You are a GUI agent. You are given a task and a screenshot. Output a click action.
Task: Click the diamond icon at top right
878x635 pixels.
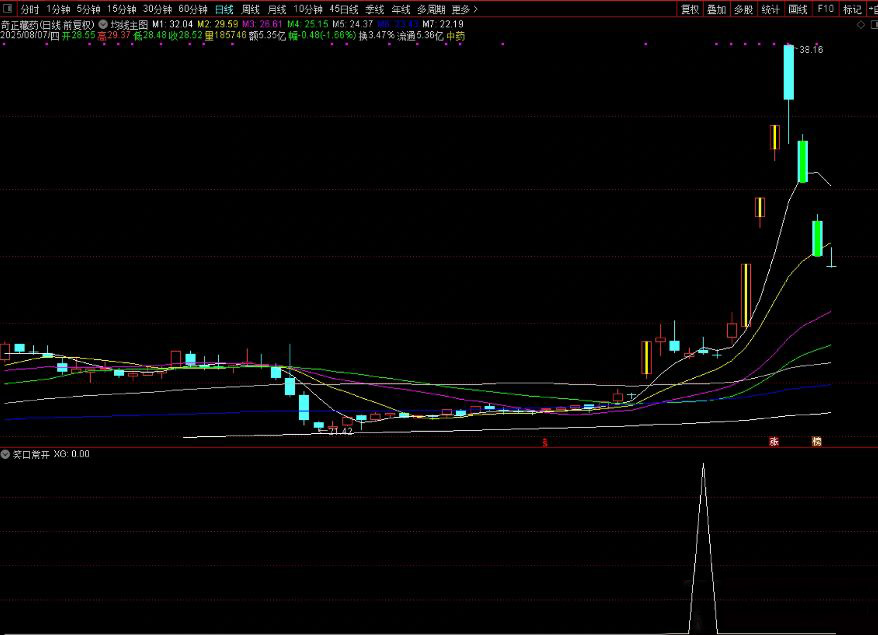(x=862, y=23)
